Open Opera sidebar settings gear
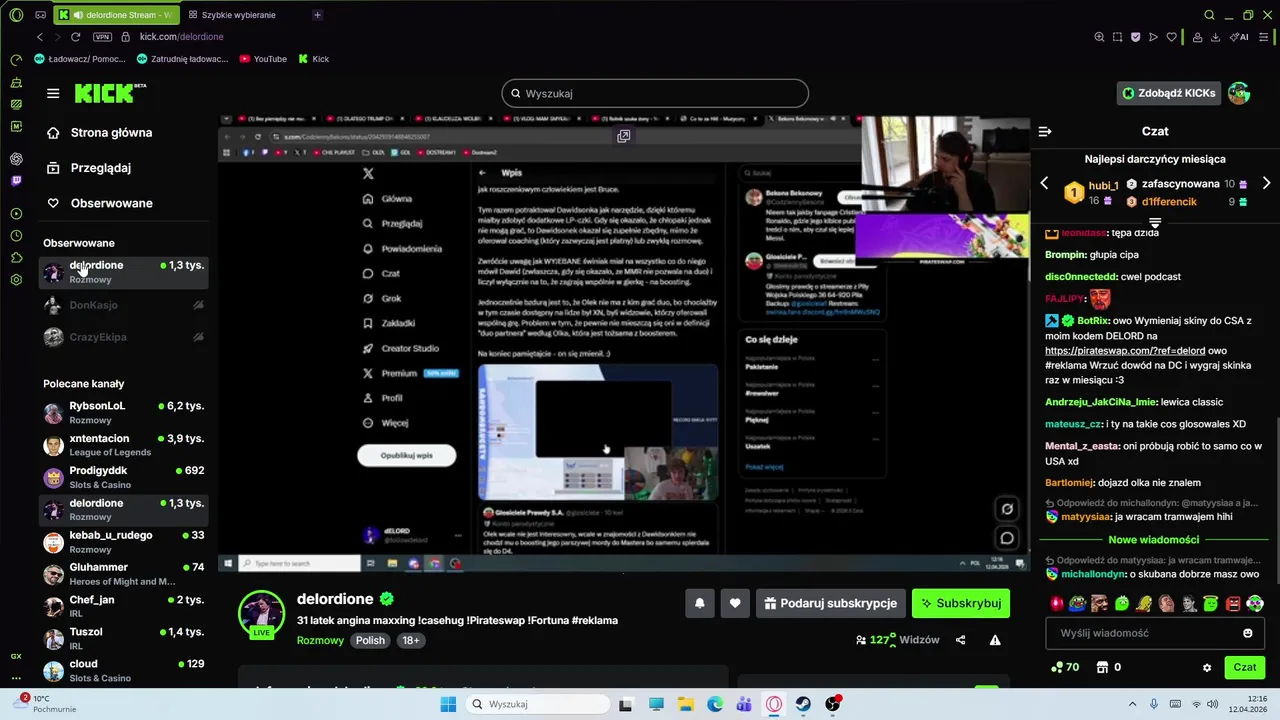 [x=16, y=280]
